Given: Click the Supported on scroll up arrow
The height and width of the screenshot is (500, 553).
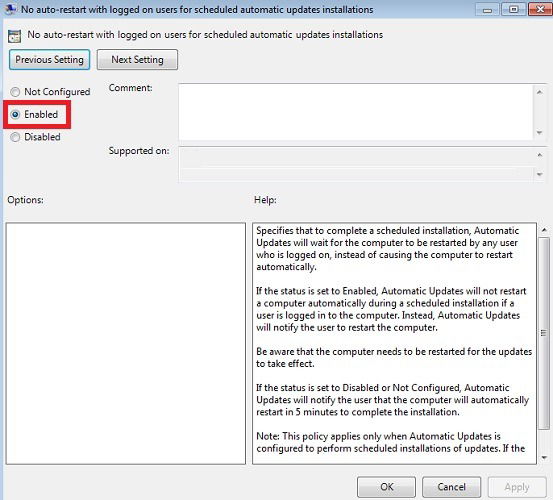Looking at the screenshot, I should tap(540, 155).
